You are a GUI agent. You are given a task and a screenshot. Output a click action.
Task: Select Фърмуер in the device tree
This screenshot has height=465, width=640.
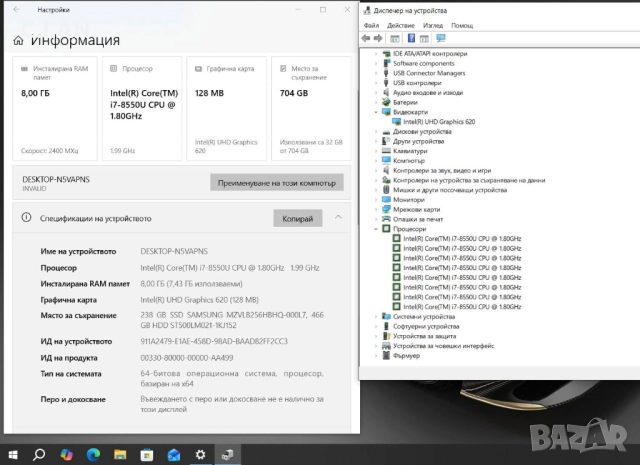pyautogui.click(x=406, y=356)
